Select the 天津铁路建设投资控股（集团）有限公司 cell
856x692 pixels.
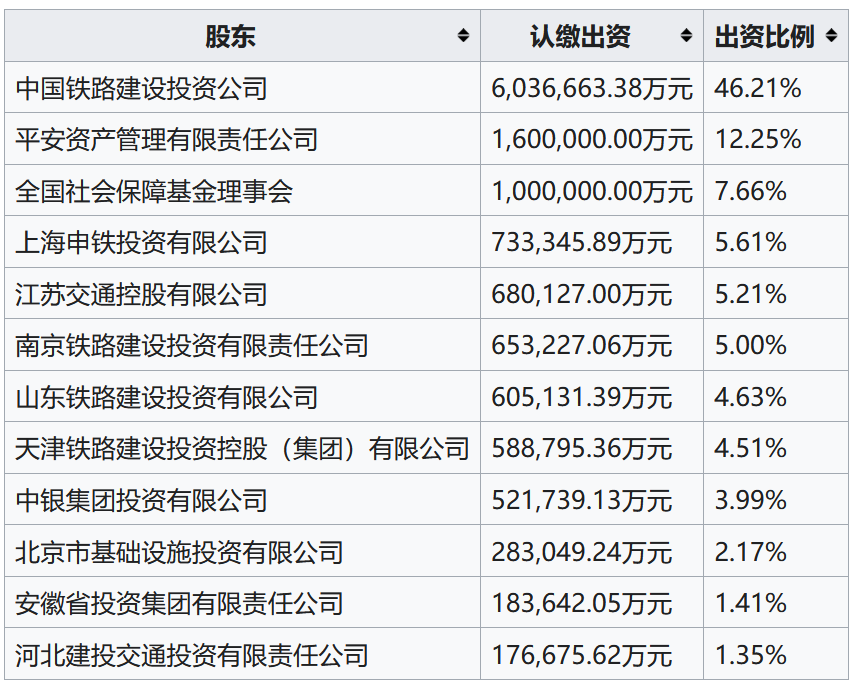click(x=242, y=448)
